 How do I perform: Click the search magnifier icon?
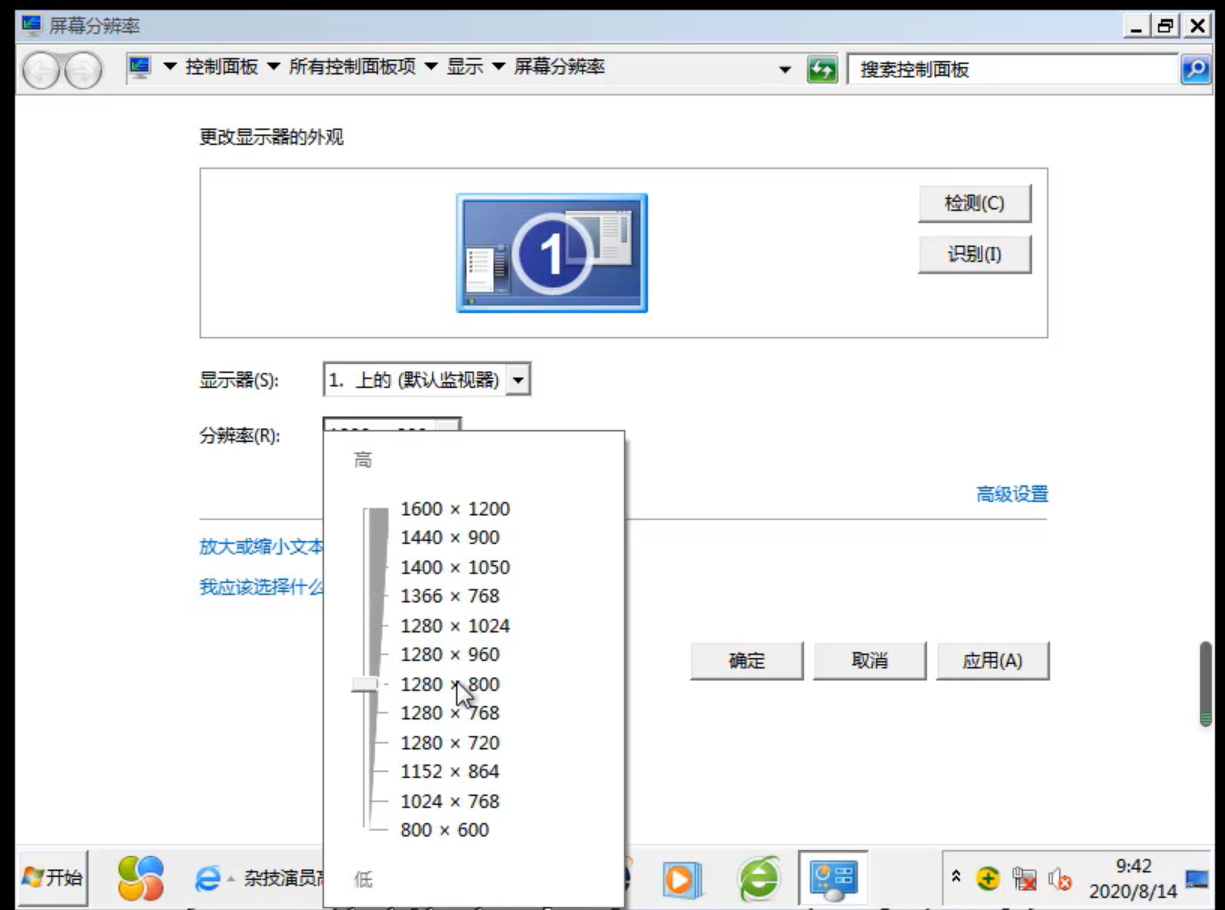tap(1196, 68)
